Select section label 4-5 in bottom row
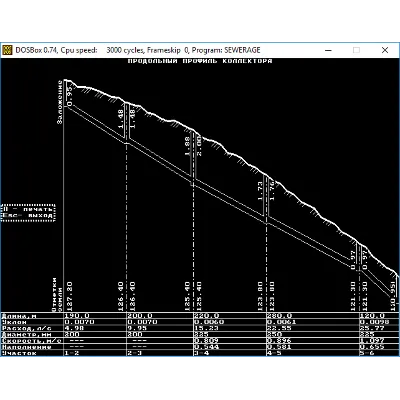Image resolution: width=400 pixels, height=400 pixels. [x=274, y=353]
